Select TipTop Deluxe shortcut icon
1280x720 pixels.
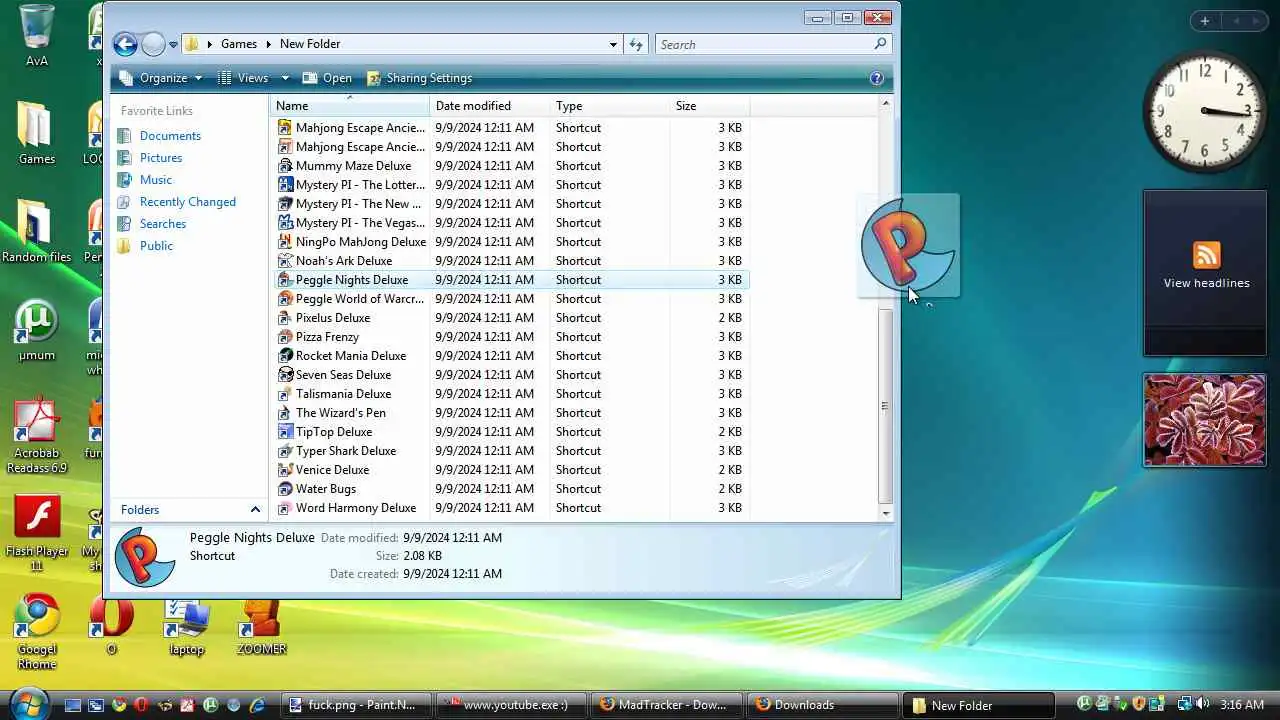(x=285, y=432)
